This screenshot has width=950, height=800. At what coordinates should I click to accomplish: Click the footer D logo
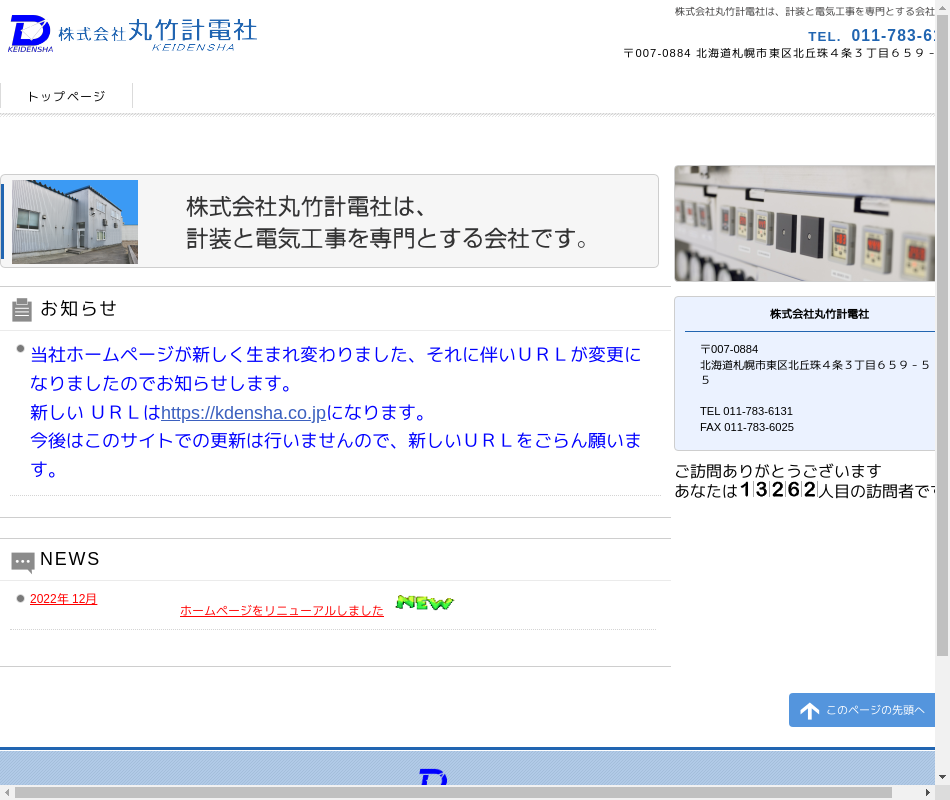click(x=433, y=776)
